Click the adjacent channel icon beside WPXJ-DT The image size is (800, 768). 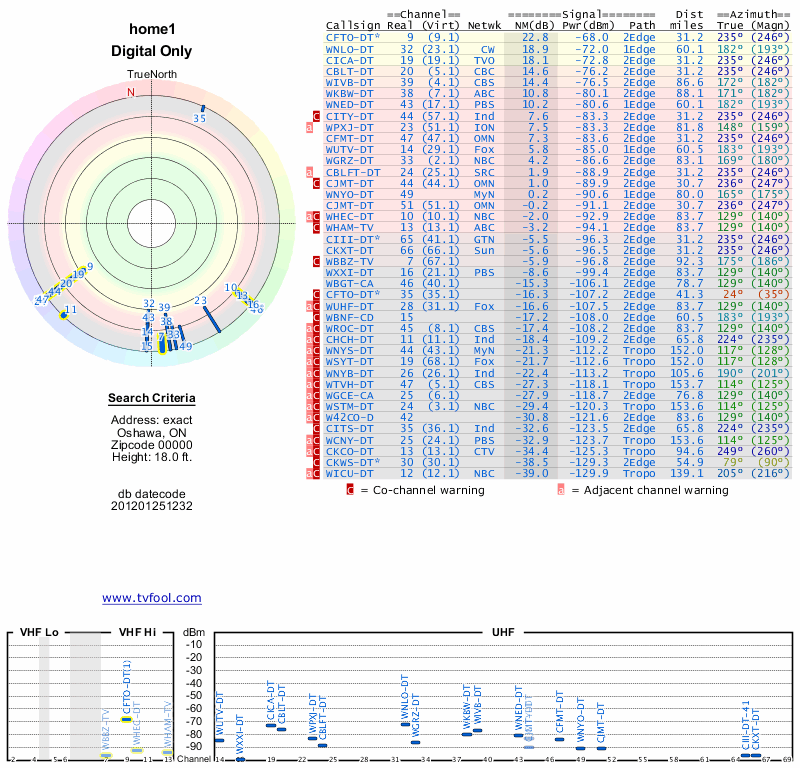click(x=309, y=128)
